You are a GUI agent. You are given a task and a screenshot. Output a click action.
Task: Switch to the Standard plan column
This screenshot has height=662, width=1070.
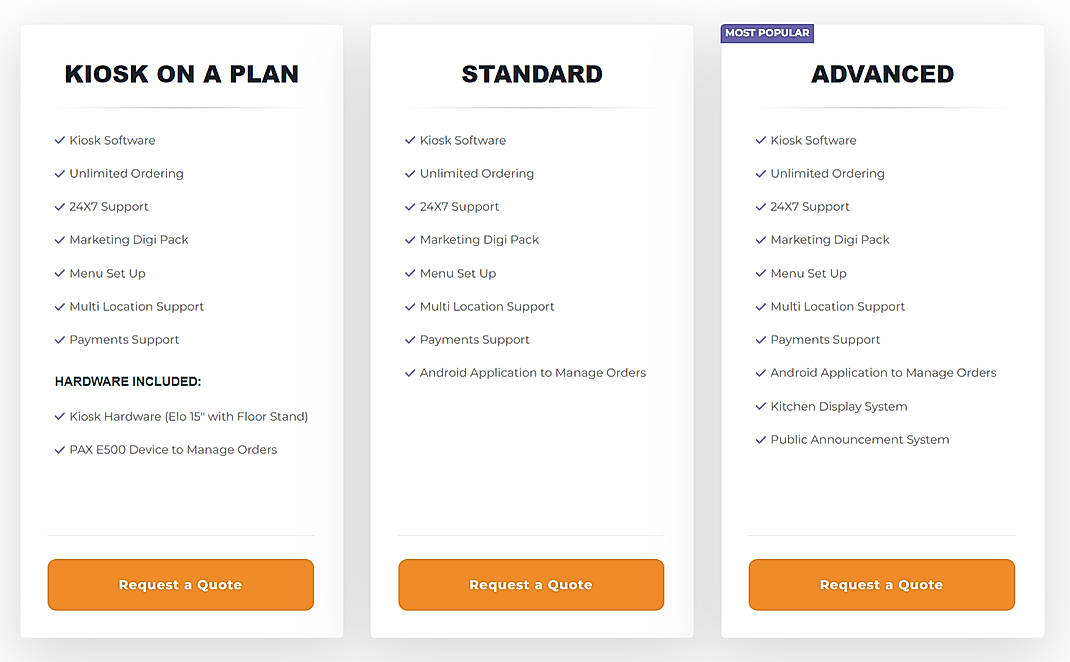tap(531, 73)
